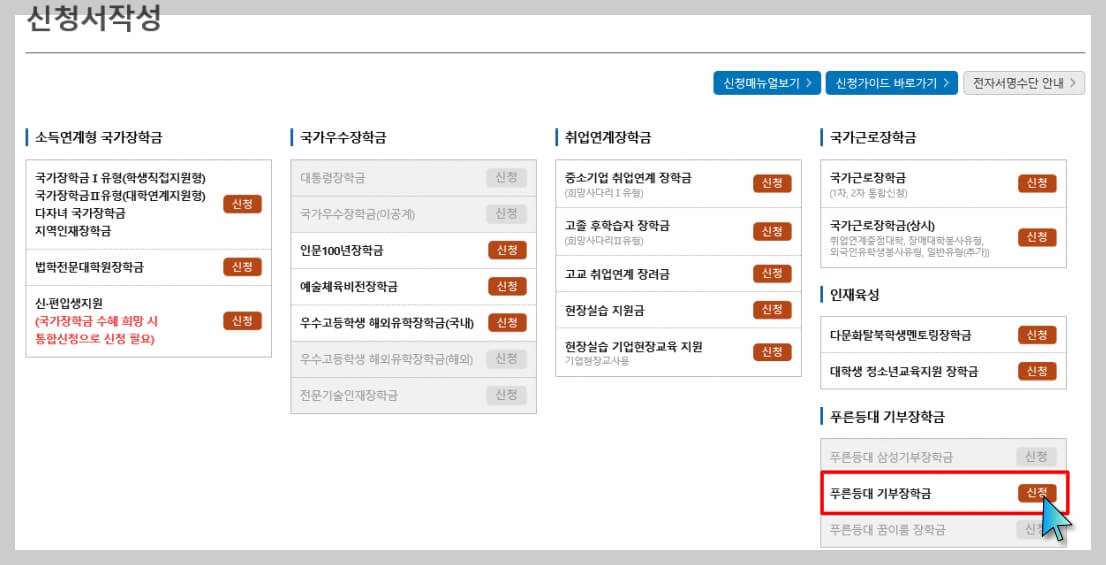Screen dimensions: 1106x565
Task: Click the 예술체육비전장학금 label
Action: tap(348, 286)
